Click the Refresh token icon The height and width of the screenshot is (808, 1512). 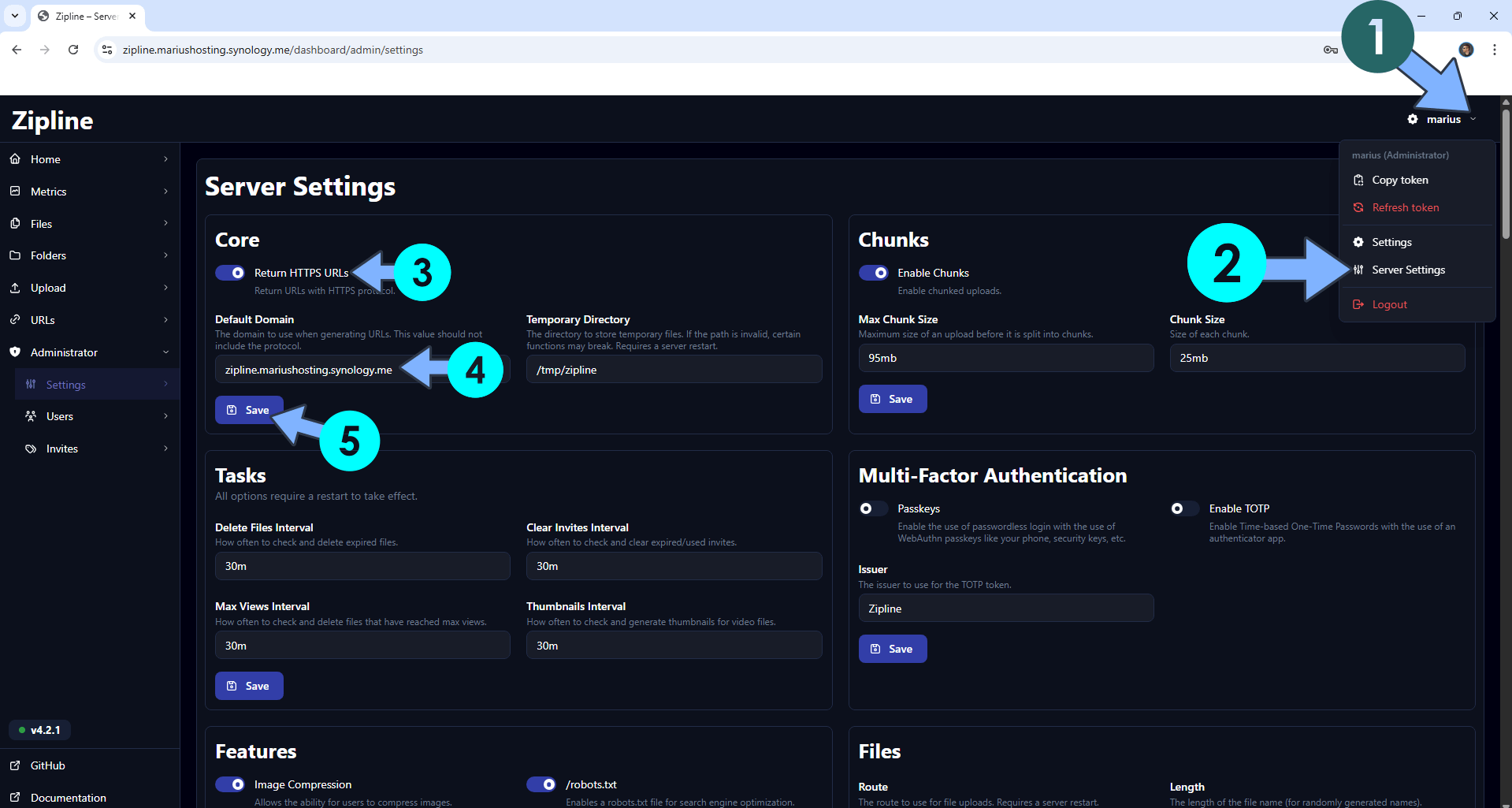pyautogui.click(x=1358, y=207)
